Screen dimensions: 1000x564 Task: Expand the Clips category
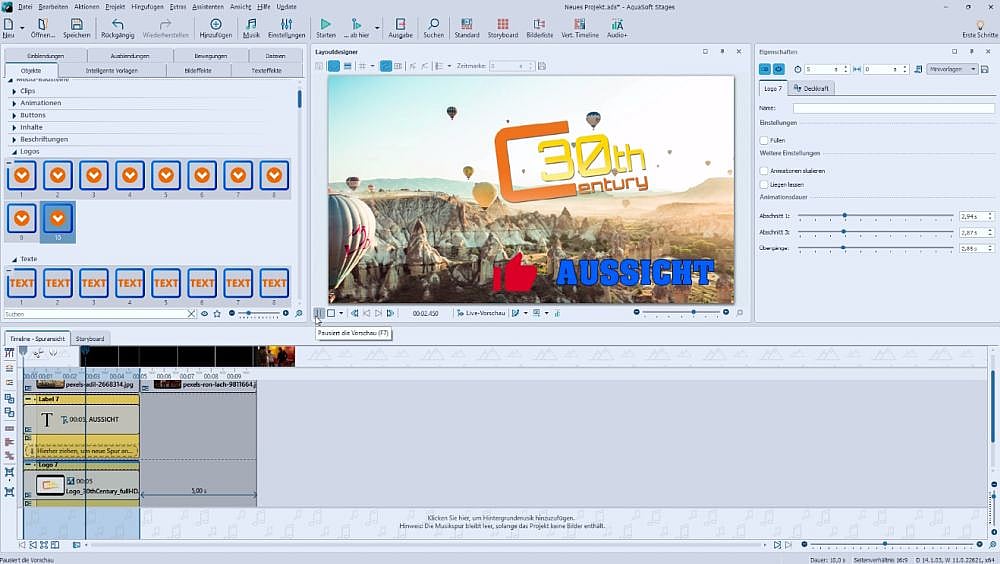pos(15,91)
